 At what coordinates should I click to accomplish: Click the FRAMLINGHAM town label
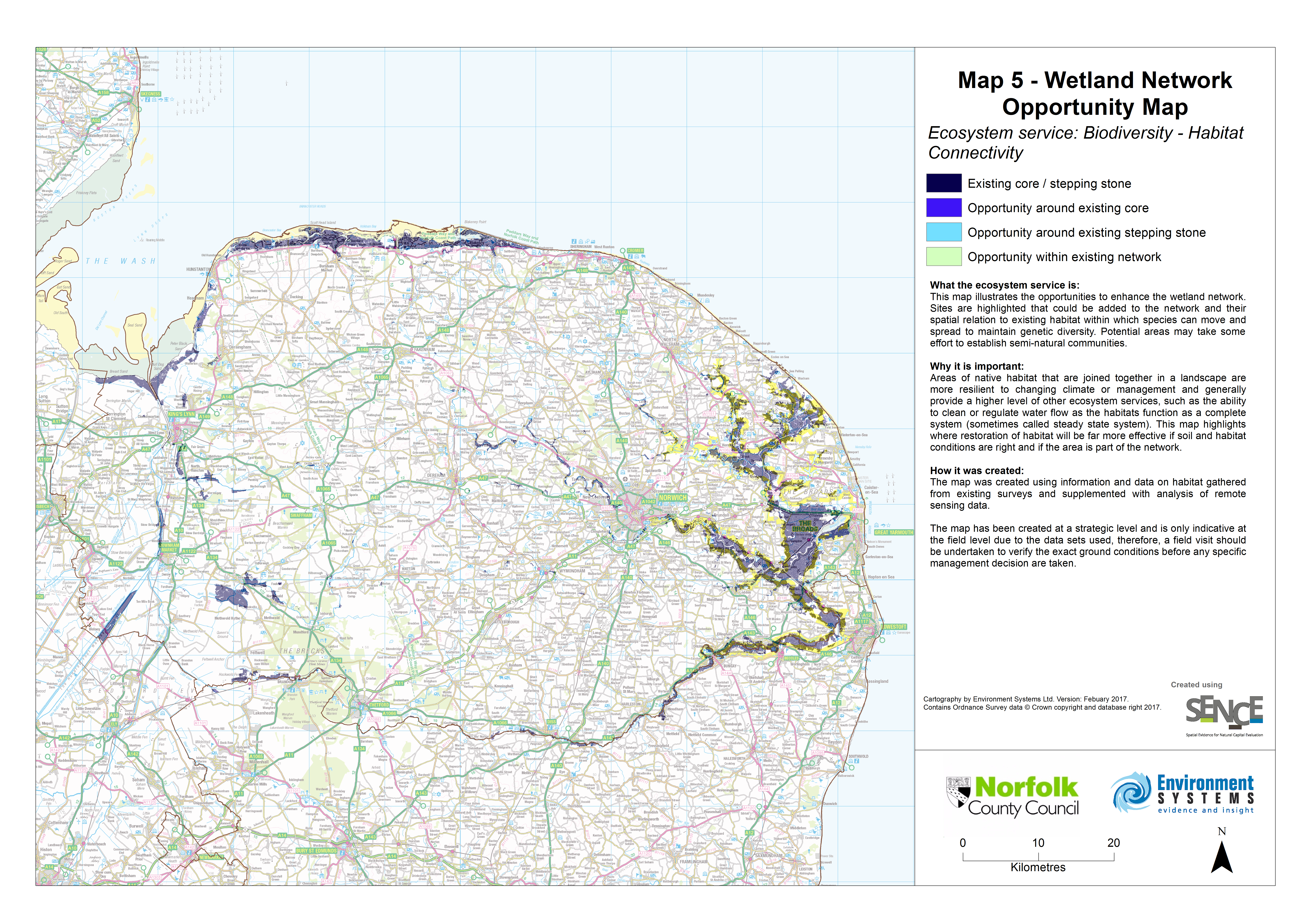[694, 862]
